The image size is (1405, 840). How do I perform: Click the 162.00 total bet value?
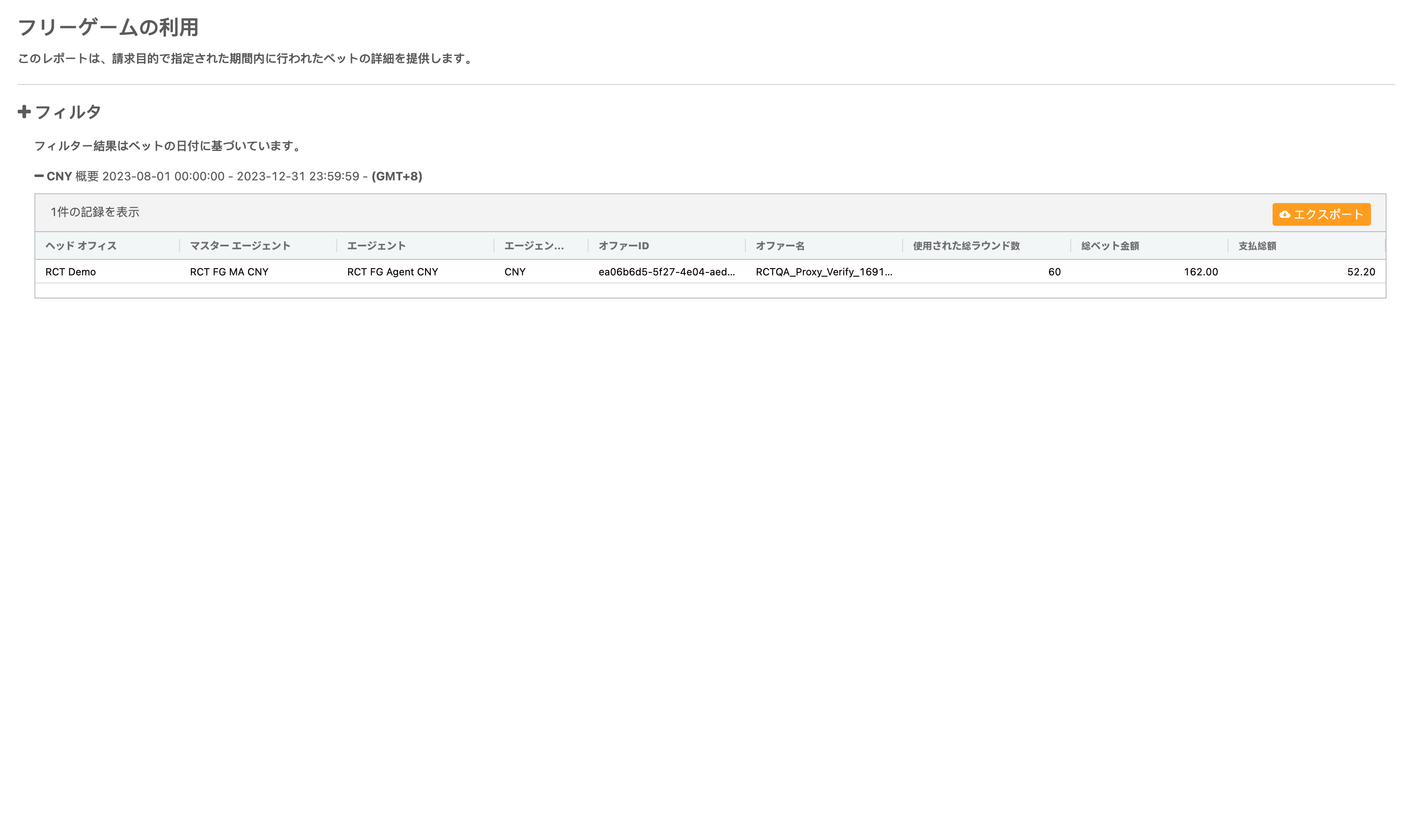click(x=1200, y=272)
